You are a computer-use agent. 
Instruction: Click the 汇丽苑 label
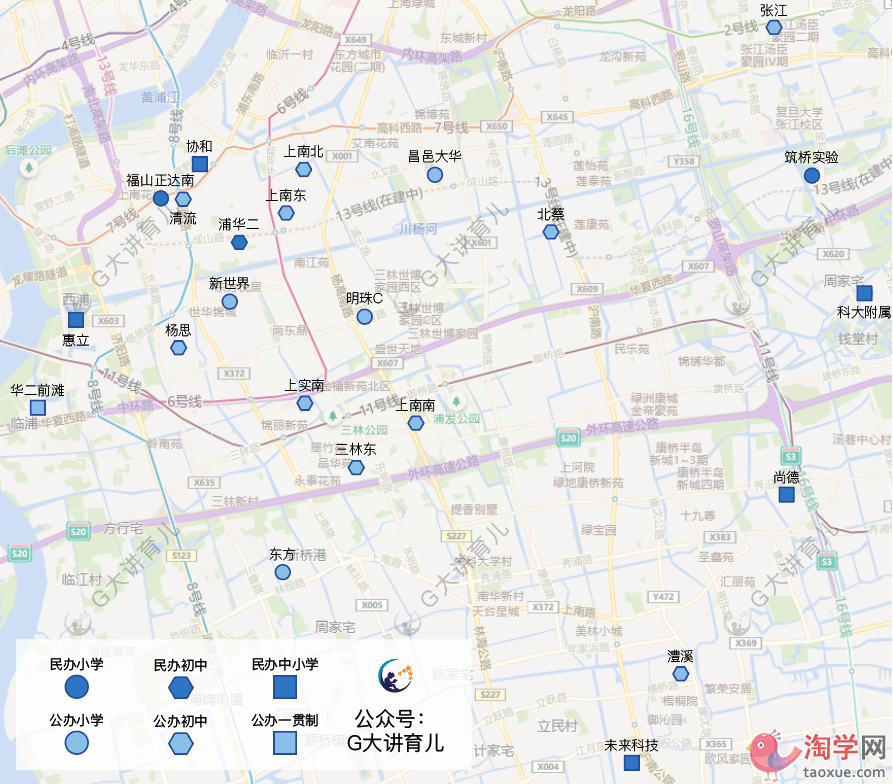point(738,581)
